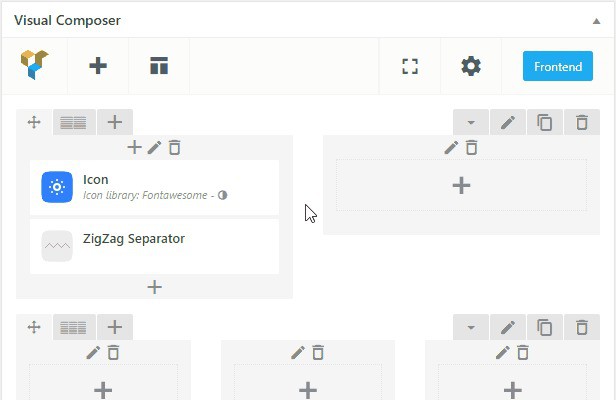Viewport: 616px width, 400px height.
Task: Expand the second row toggle arrow
Action: click(471, 327)
